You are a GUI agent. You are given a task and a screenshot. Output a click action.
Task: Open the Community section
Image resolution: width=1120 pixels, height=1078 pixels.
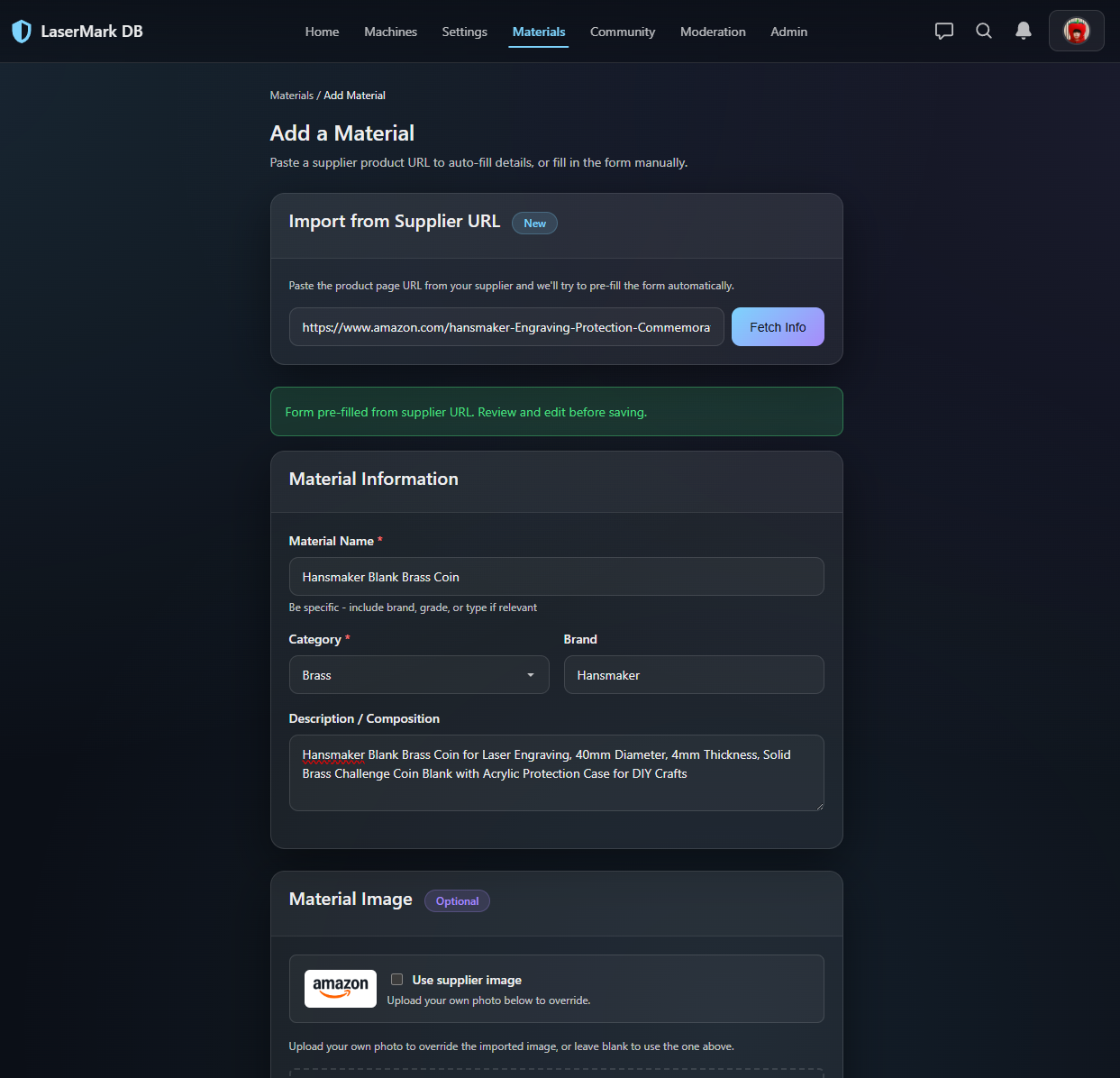pyautogui.click(x=622, y=32)
